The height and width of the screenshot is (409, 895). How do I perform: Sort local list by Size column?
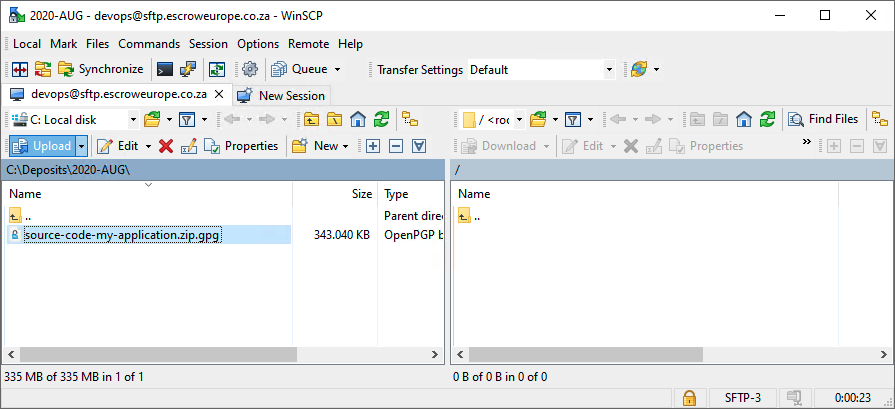coord(335,194)
